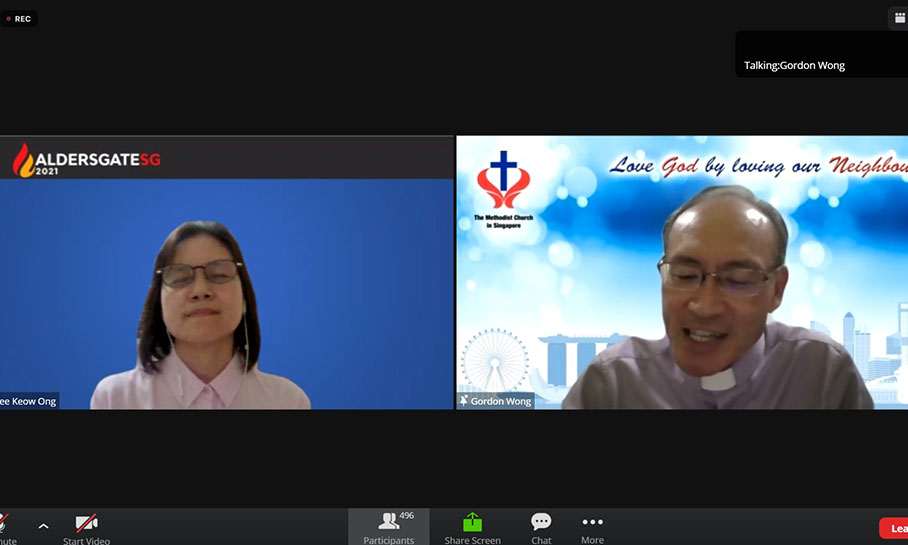Image resolution: width=908 pixels, height=545 pixels.
Task: Click the pin icon beside Gordon Wong
Action: (x=463, y=400)
